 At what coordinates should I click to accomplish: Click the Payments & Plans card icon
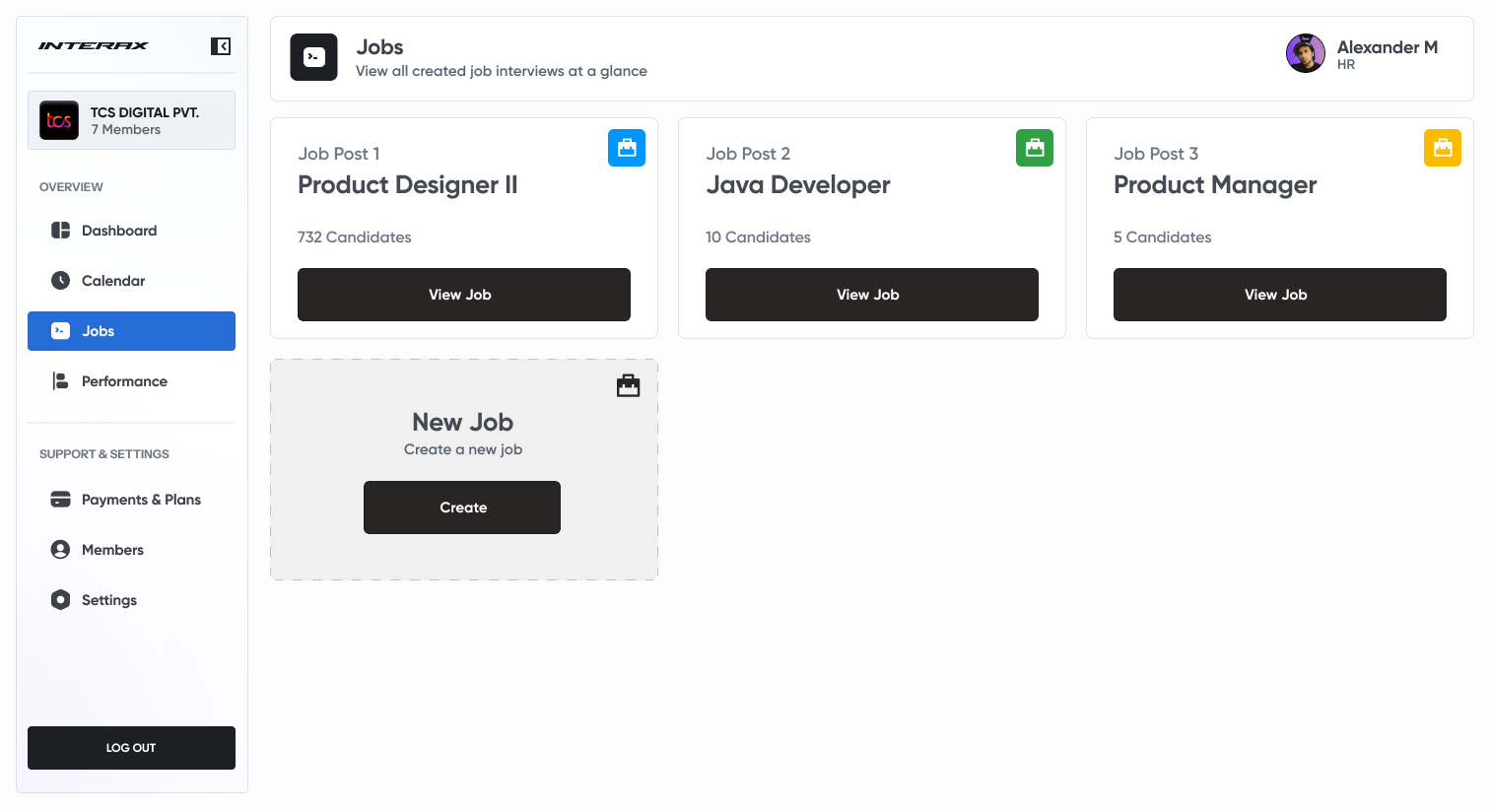(x=61, y=500)
